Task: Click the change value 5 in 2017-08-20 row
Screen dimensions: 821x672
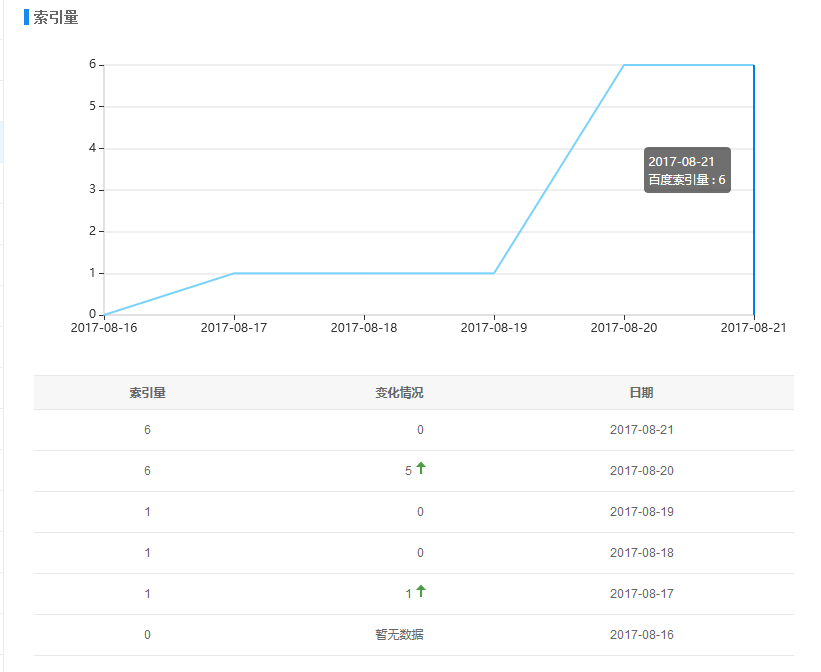Action: point(408,471)
